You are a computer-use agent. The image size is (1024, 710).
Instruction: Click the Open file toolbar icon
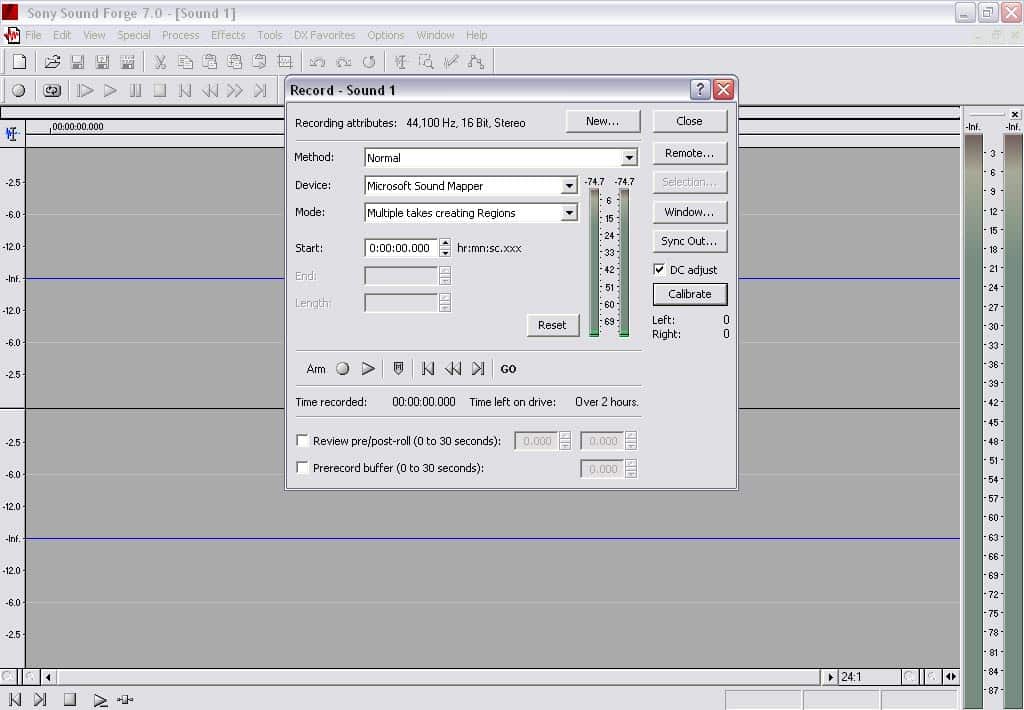pyautogui.click(x=52, y=62)
